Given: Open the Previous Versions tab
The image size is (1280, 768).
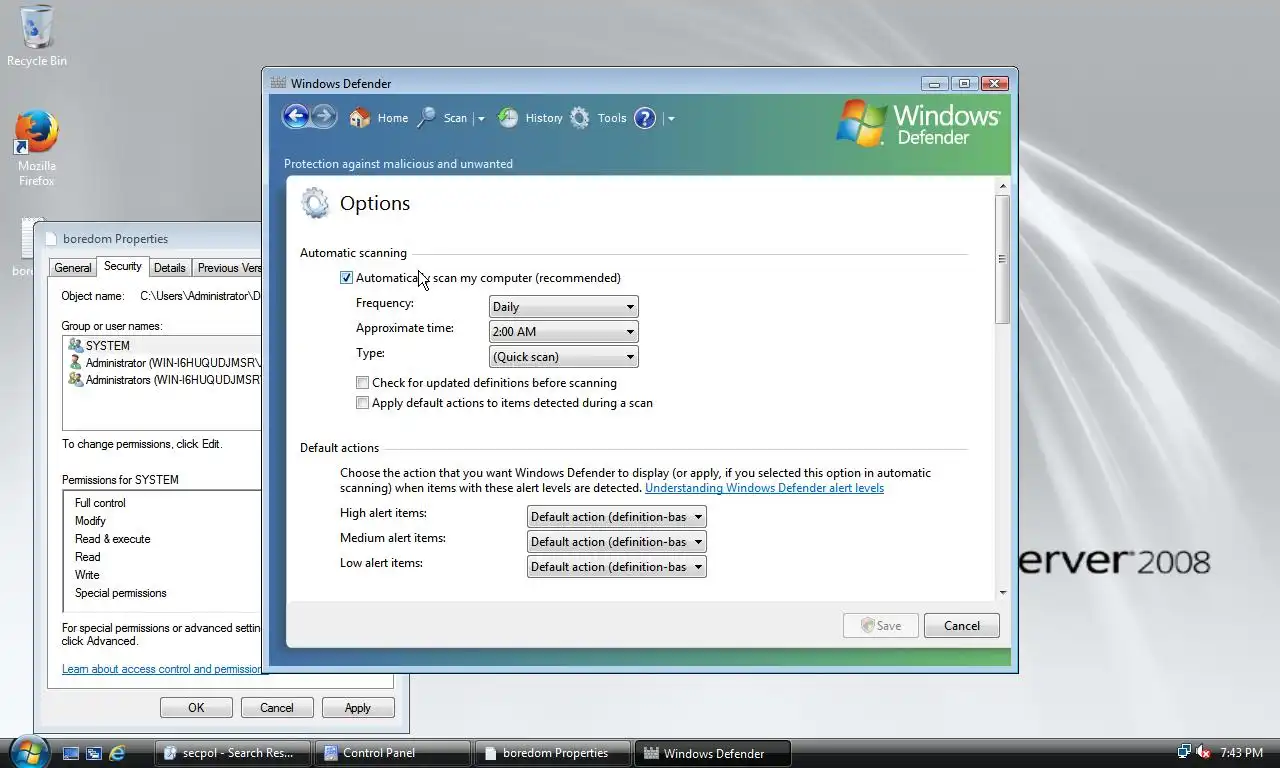Looking at the screenshot, I should click(x=227, y=268).
